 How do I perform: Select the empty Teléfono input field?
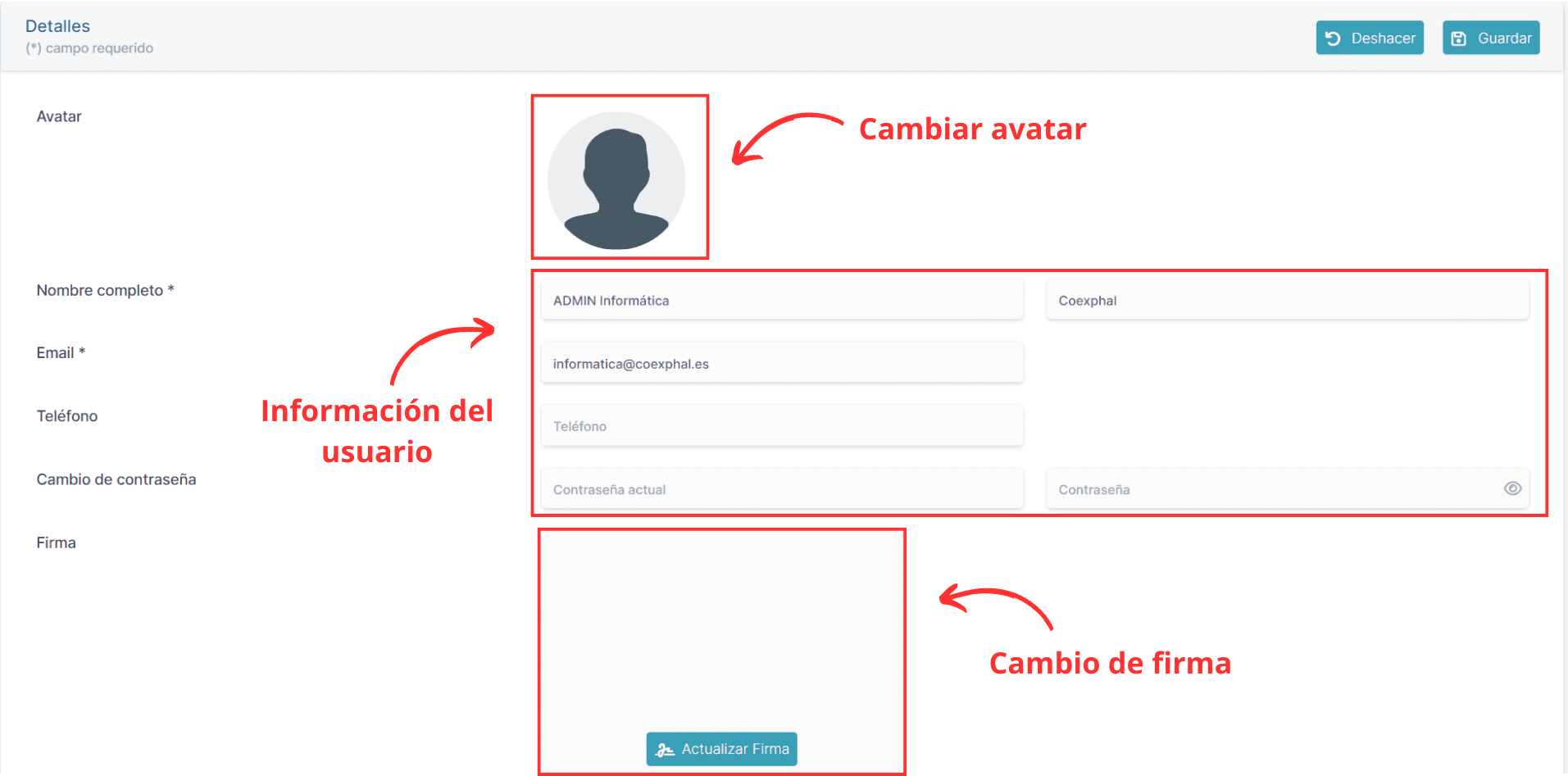click(781, 425)
